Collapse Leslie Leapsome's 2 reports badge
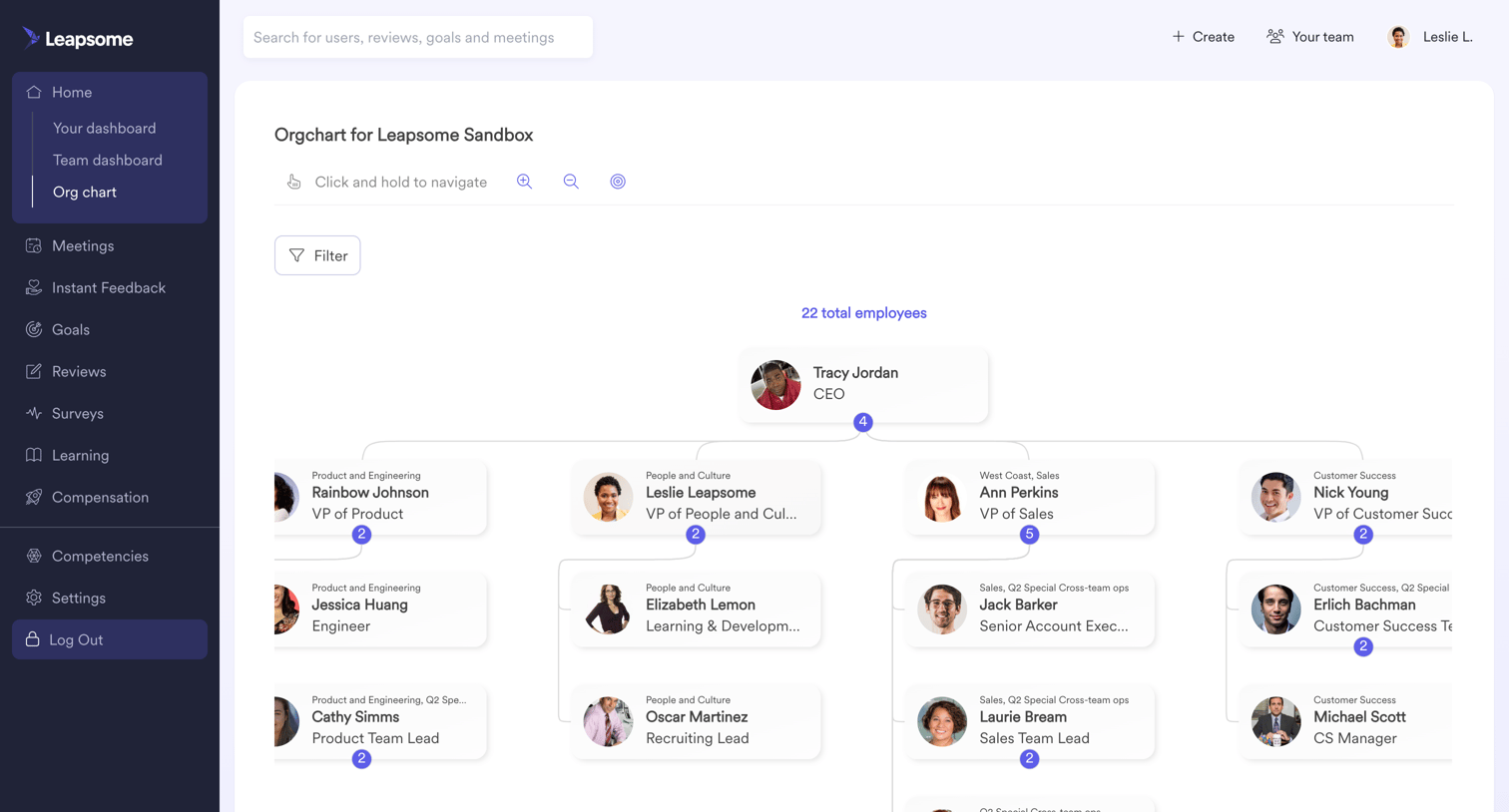Screen dimensions: 1509x812 coord(696,535)
